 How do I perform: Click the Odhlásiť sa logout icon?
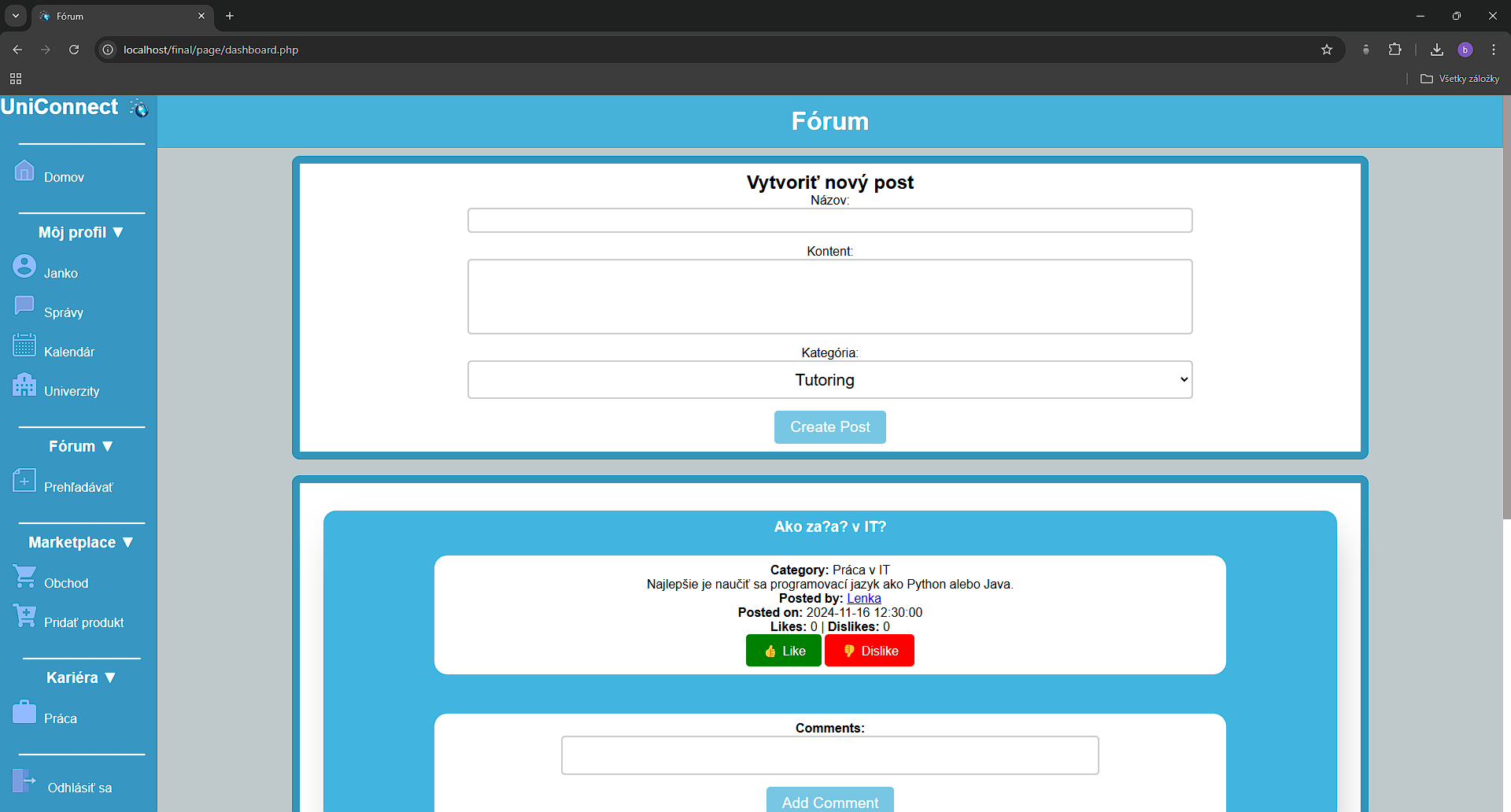point(24,781)
